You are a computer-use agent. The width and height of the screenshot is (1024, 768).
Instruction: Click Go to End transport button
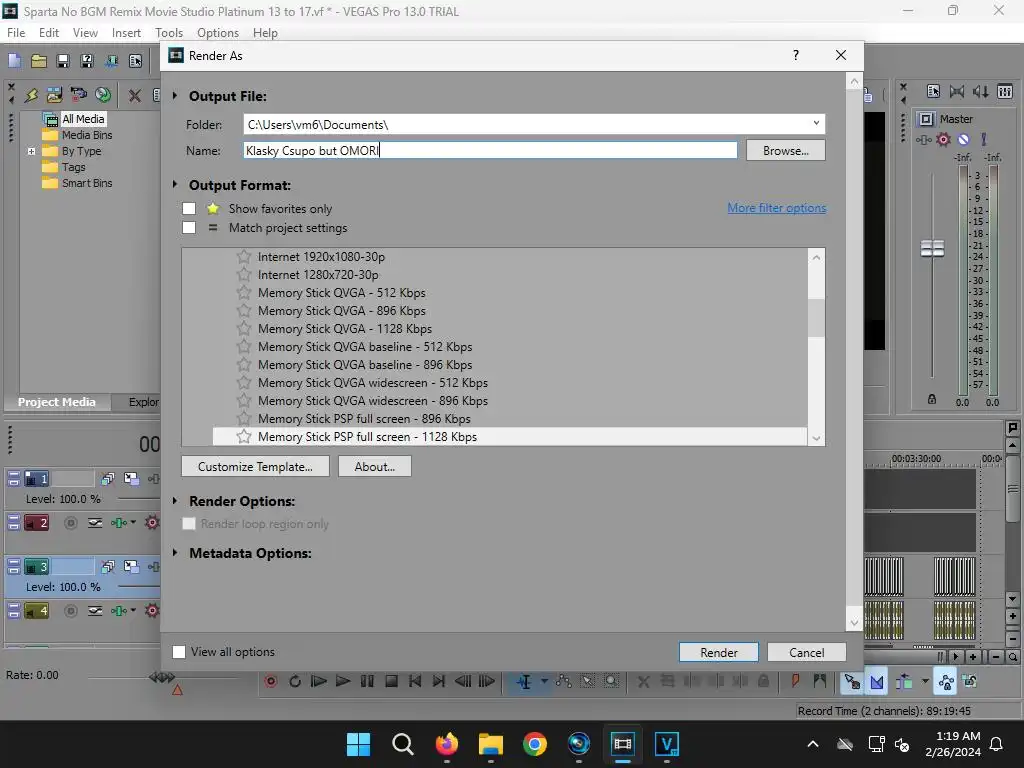click(439, 681)
